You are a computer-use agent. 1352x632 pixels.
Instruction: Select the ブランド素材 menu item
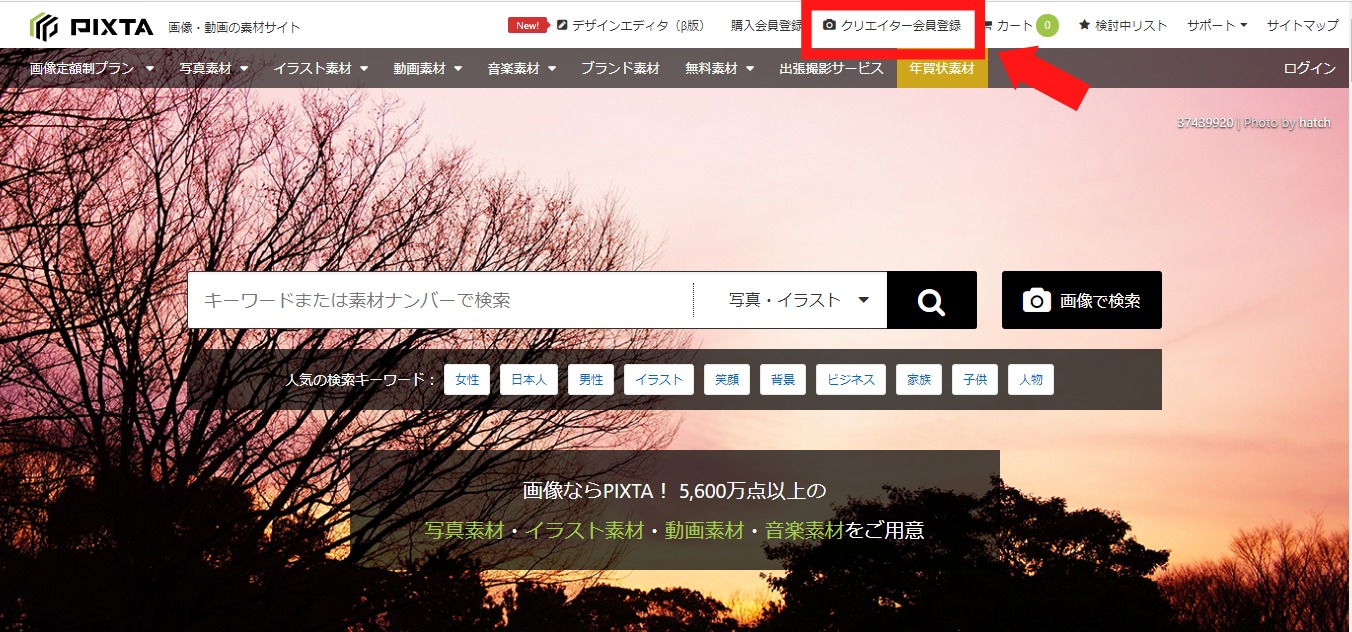click(619, 68)
